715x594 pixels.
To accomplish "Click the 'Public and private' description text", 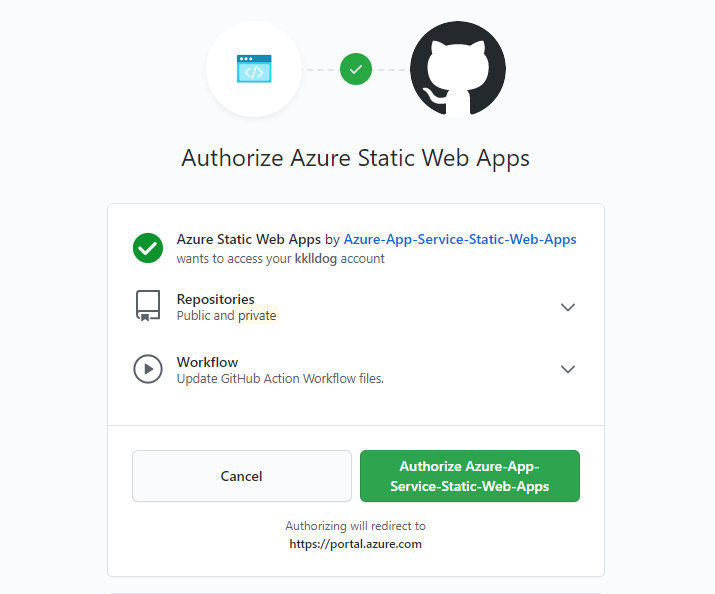I will click(227, 315).
